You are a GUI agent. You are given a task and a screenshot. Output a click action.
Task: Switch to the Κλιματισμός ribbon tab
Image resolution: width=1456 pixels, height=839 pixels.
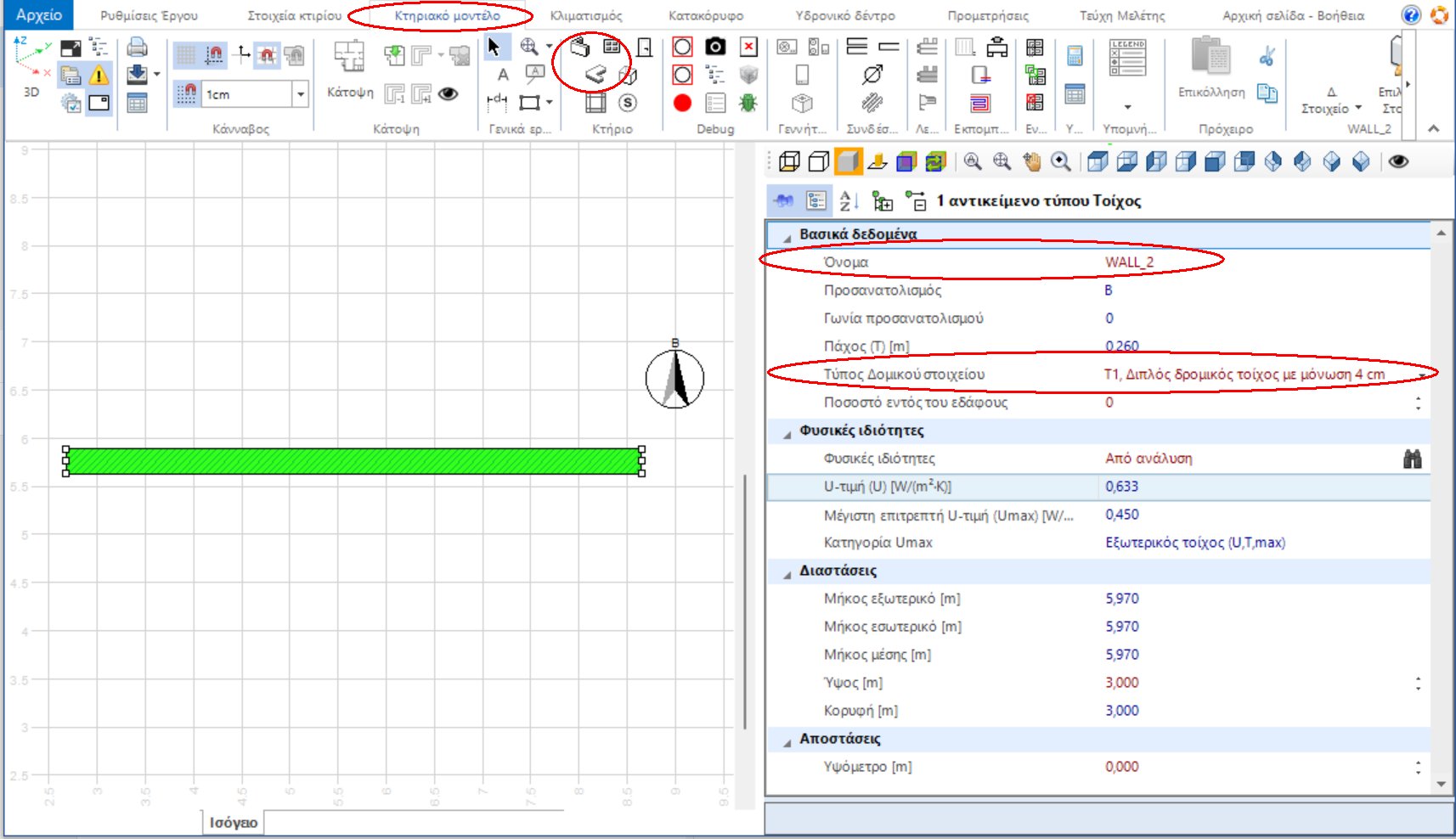pyautogui.click(x=584, y=14)
